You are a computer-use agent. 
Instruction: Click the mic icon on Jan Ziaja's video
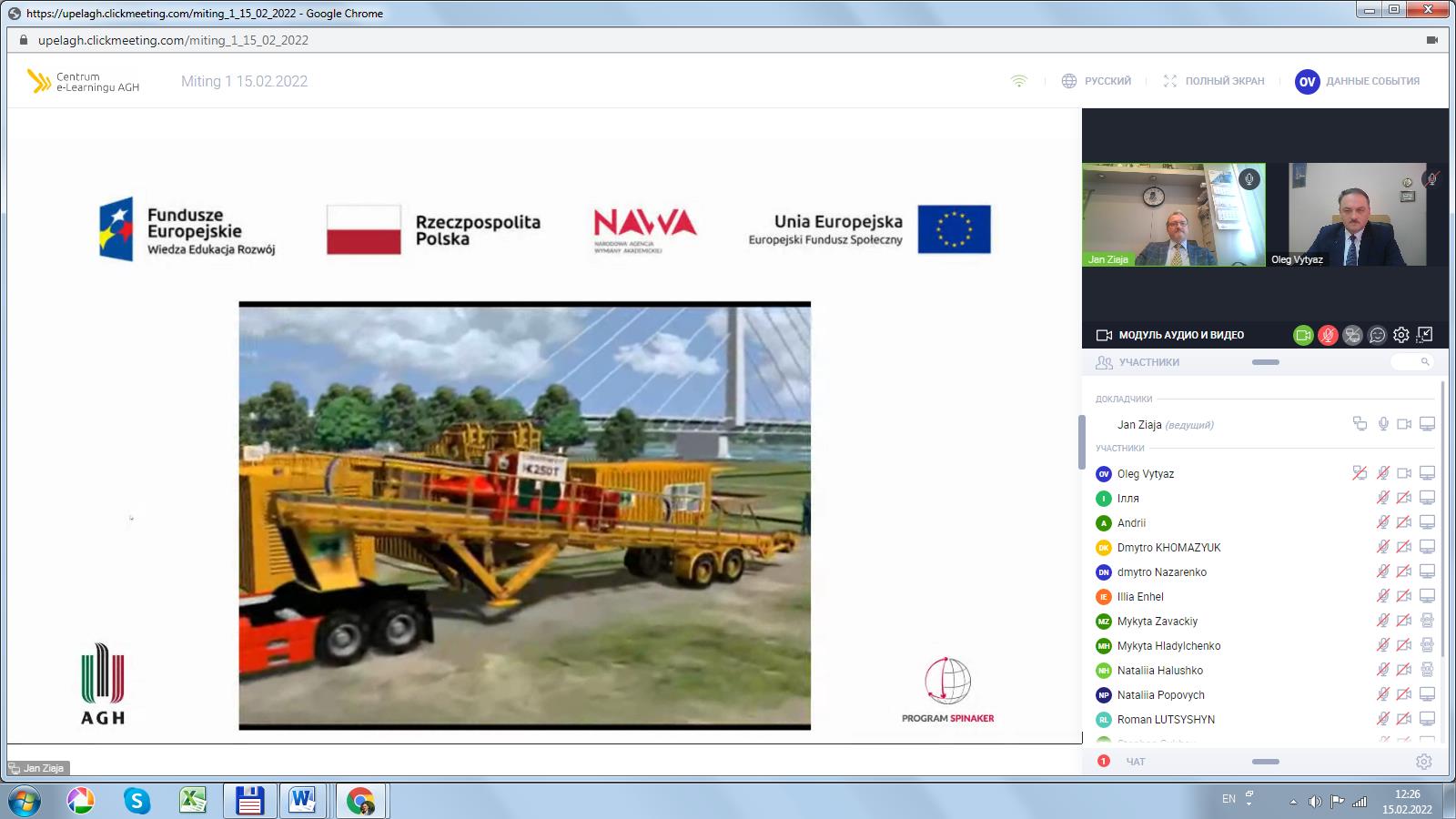(x=1249, y=179)
